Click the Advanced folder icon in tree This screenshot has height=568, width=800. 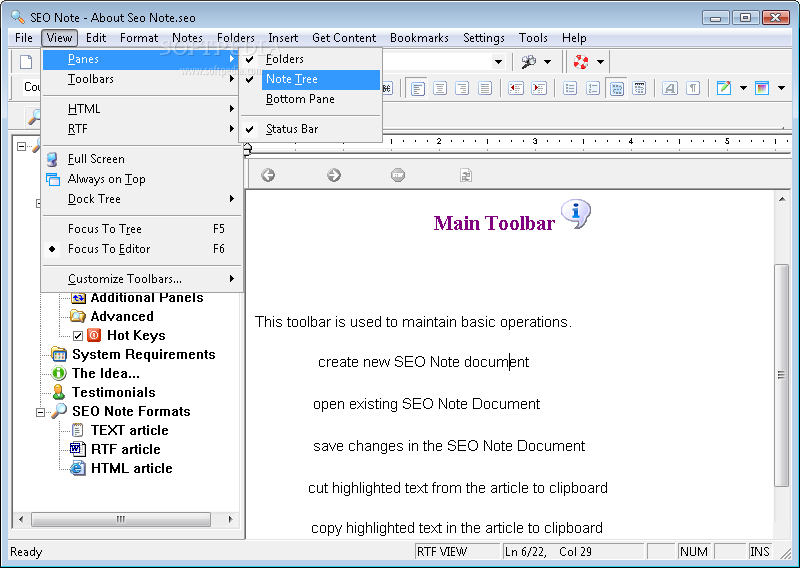78,316
